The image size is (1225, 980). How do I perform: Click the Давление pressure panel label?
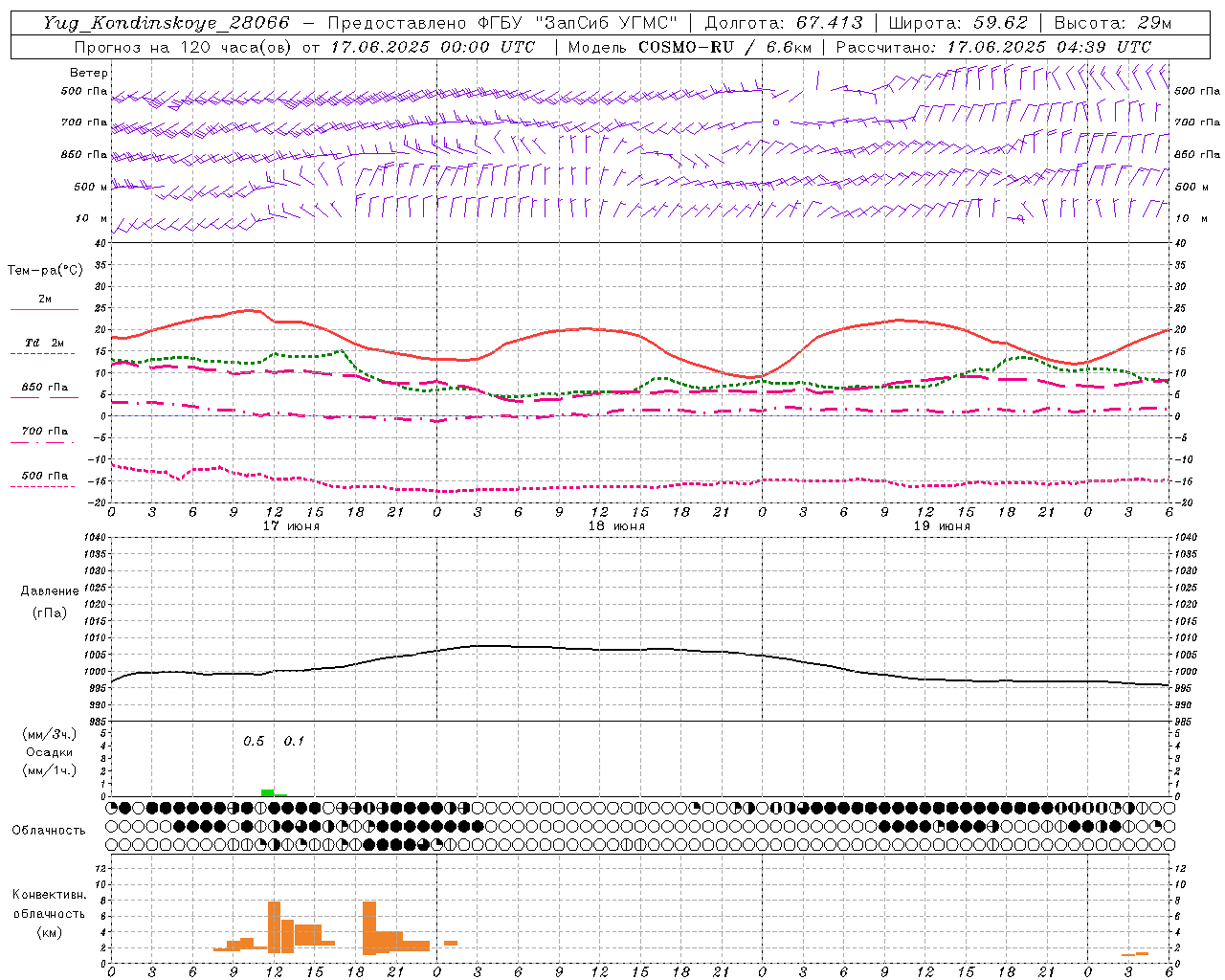(50, 591)
